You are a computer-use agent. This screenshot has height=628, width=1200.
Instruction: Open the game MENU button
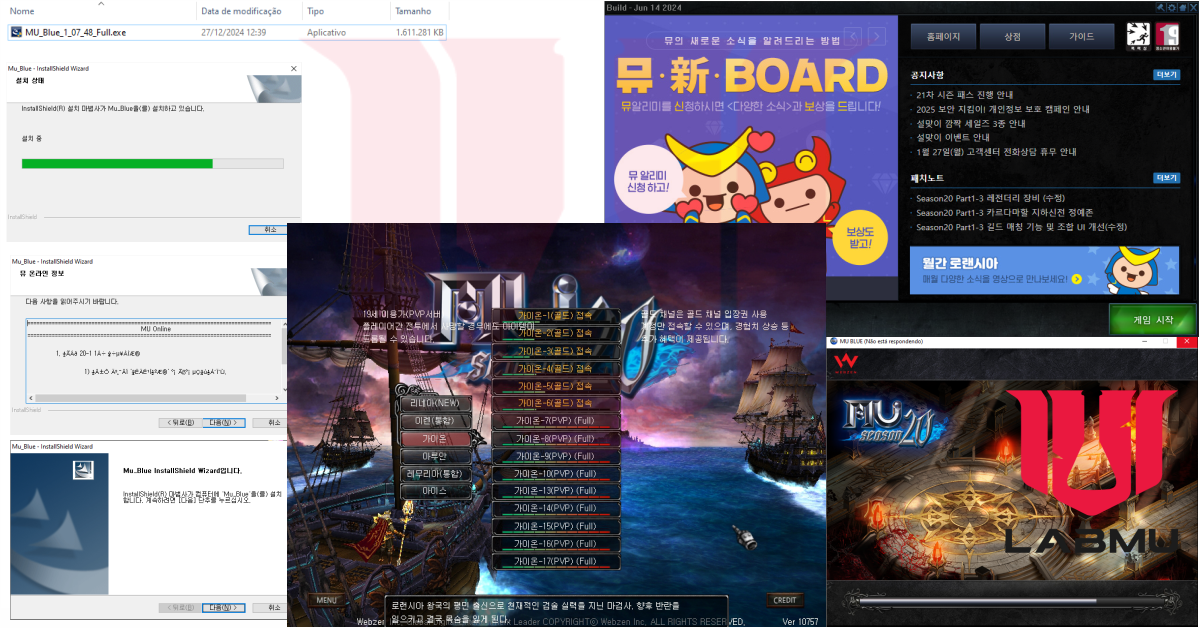pyautogui.click(x=327, y=600)
